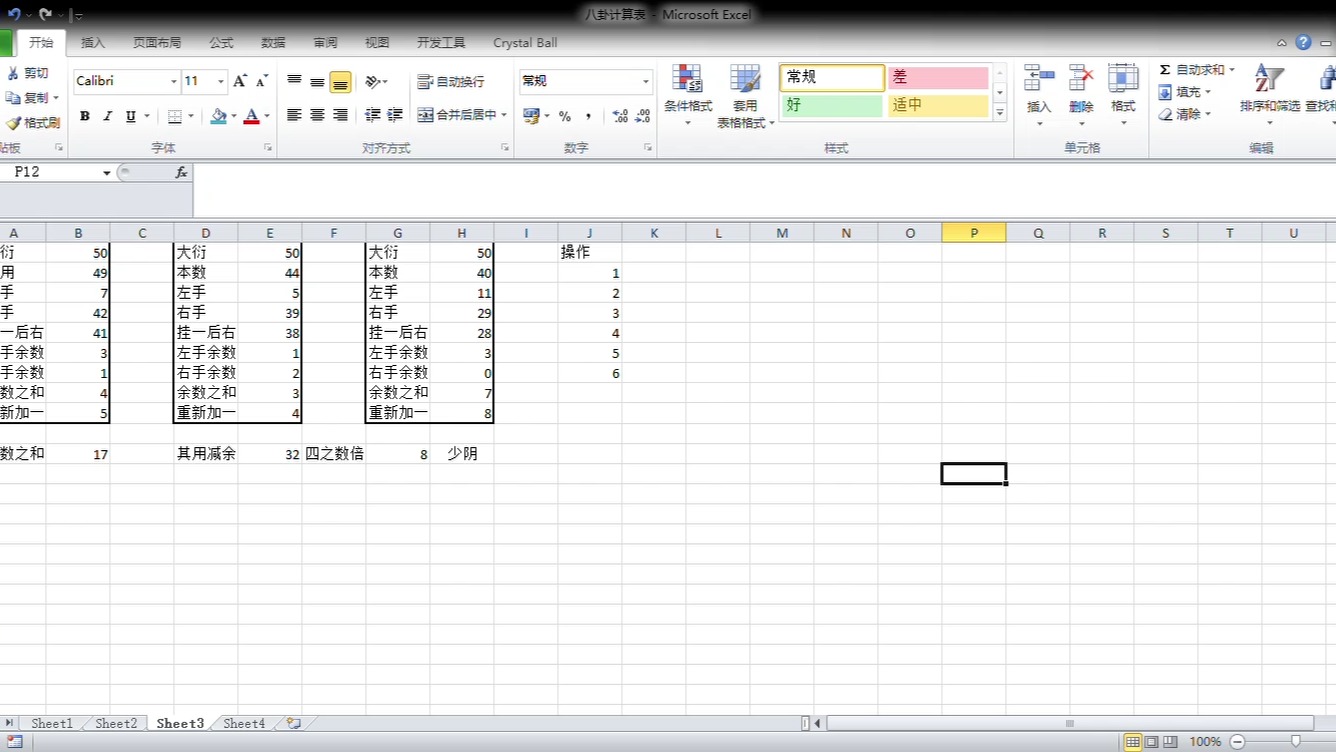Toggle italic formatting
Image resolution: width=1336 pixels, height=752 pixels.
click(x=108, y=116)
